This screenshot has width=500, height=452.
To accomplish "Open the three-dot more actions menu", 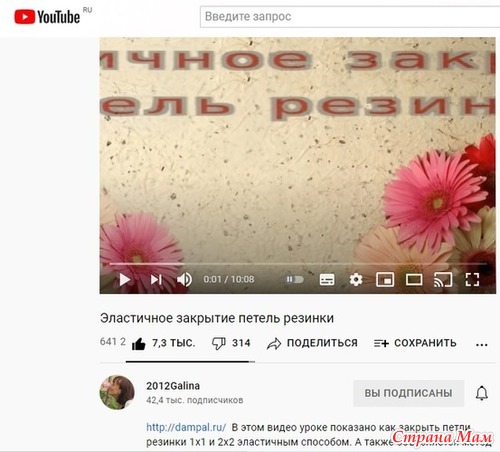I will (x=482, y=345).
